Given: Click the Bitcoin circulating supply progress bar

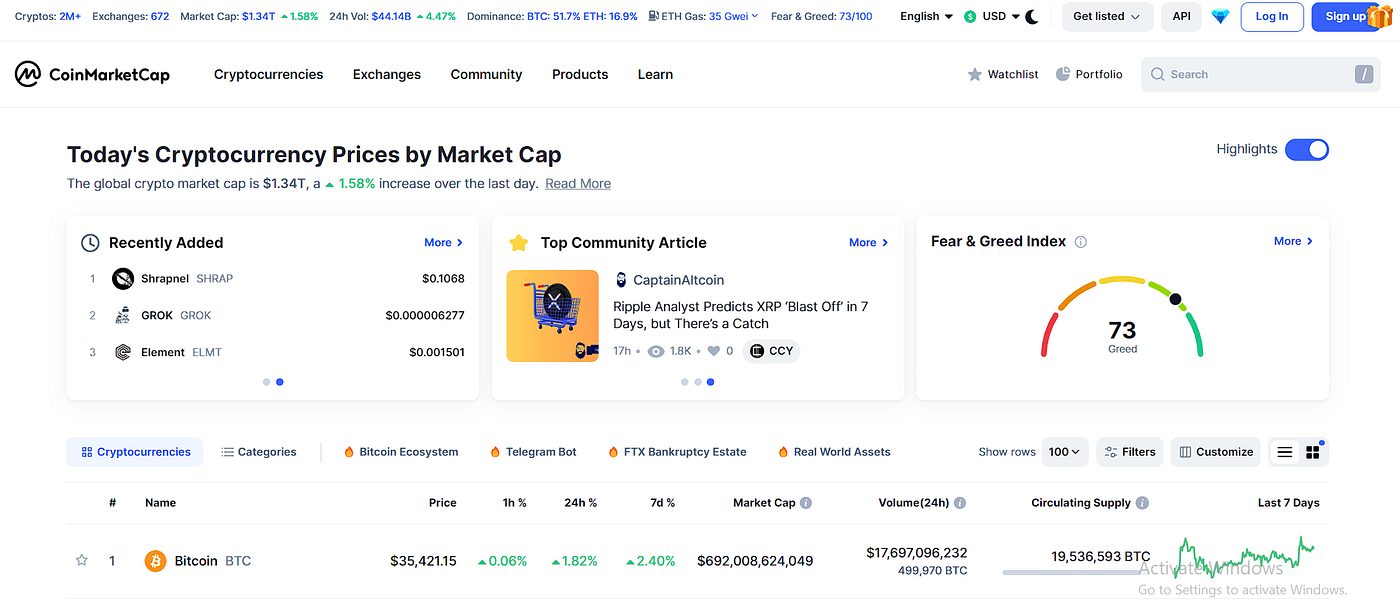Looking at the screenshot, I should pyautogui.click(x=1076, y=573).
